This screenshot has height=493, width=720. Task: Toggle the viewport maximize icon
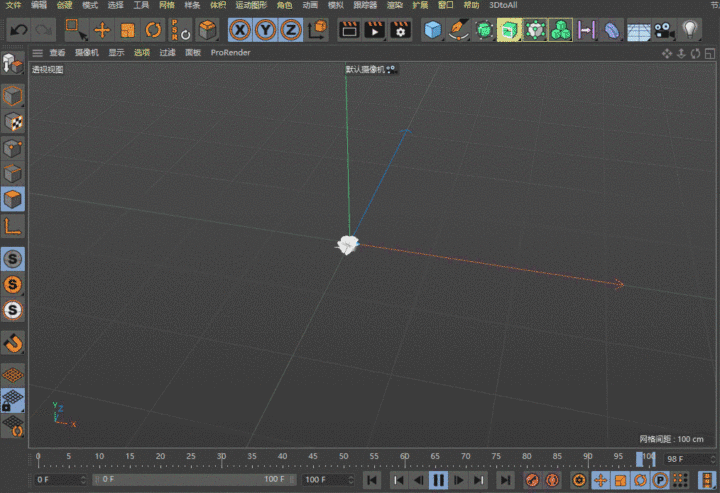[x=710, y=54]
